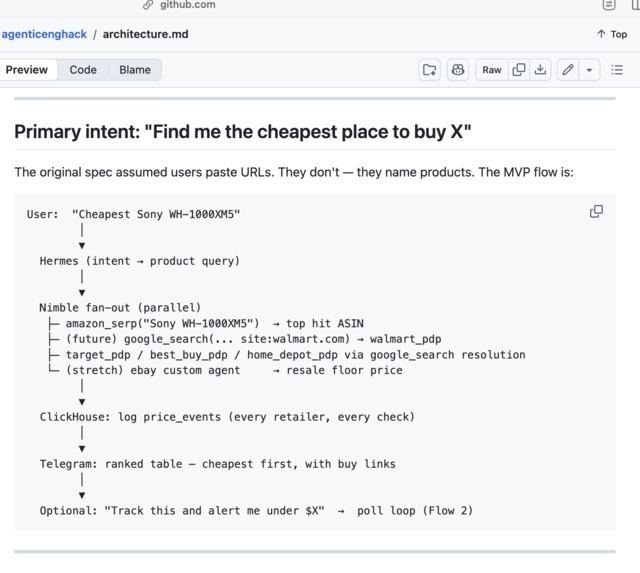The height and width of the screenshot is (573, 640).
Task: Click '(stretch) ebay custom agent' line
Action: click(x=225, y=370)
